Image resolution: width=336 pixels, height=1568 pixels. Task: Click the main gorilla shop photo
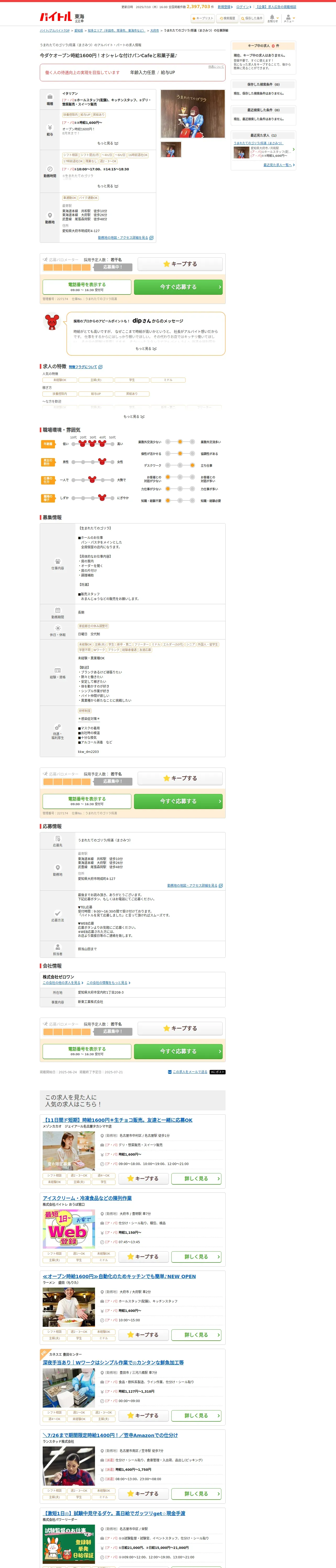pos(193,114)
